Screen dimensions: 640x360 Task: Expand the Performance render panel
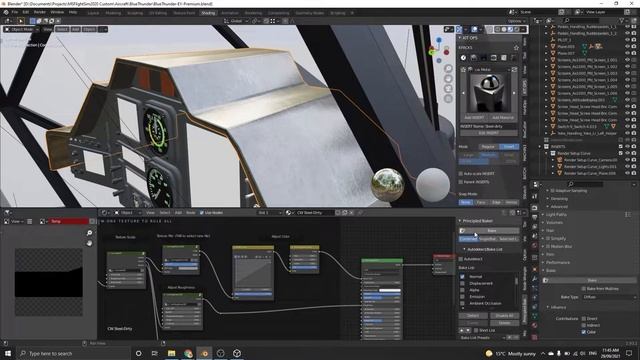(x=558, y=262)
